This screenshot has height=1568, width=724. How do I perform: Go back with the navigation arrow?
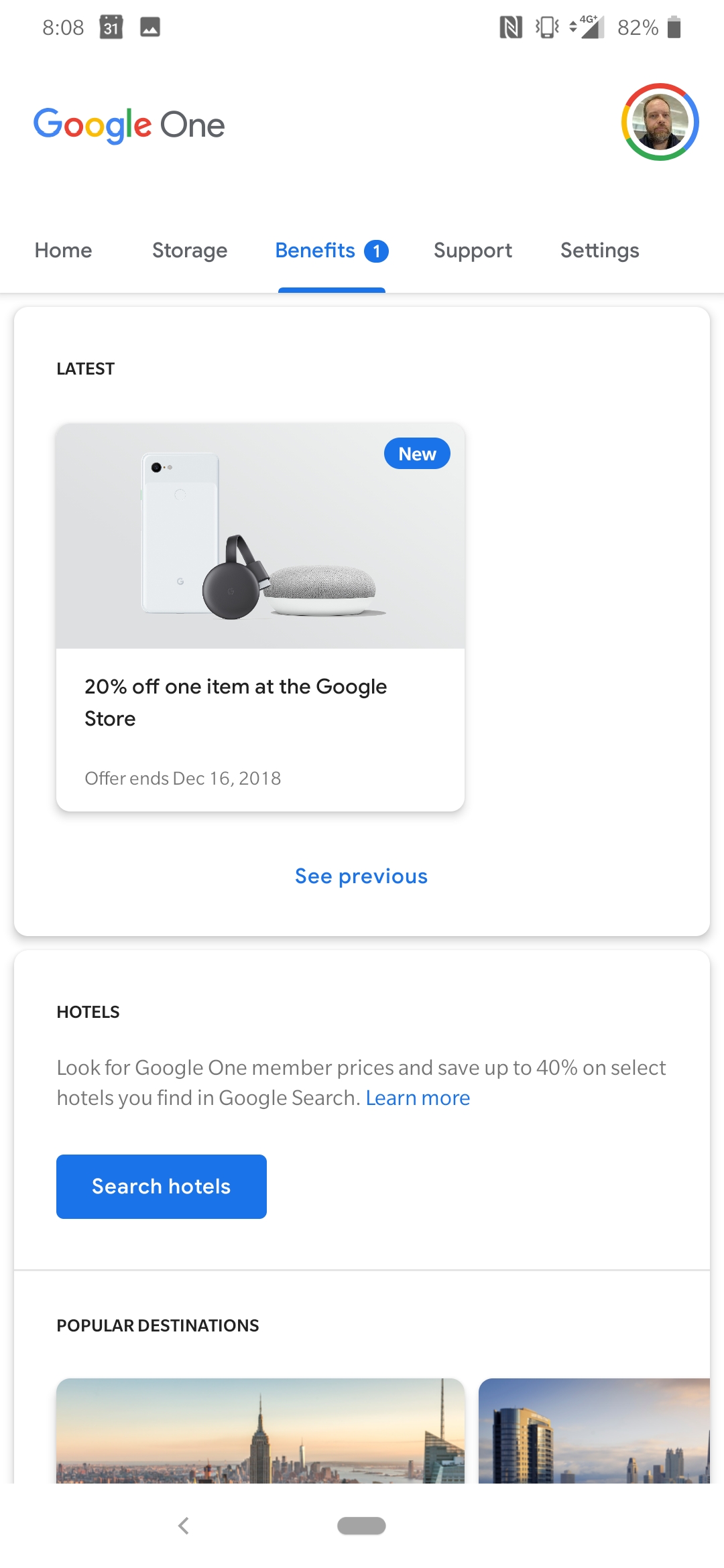pyautogui.click(x=184, y=1526)
